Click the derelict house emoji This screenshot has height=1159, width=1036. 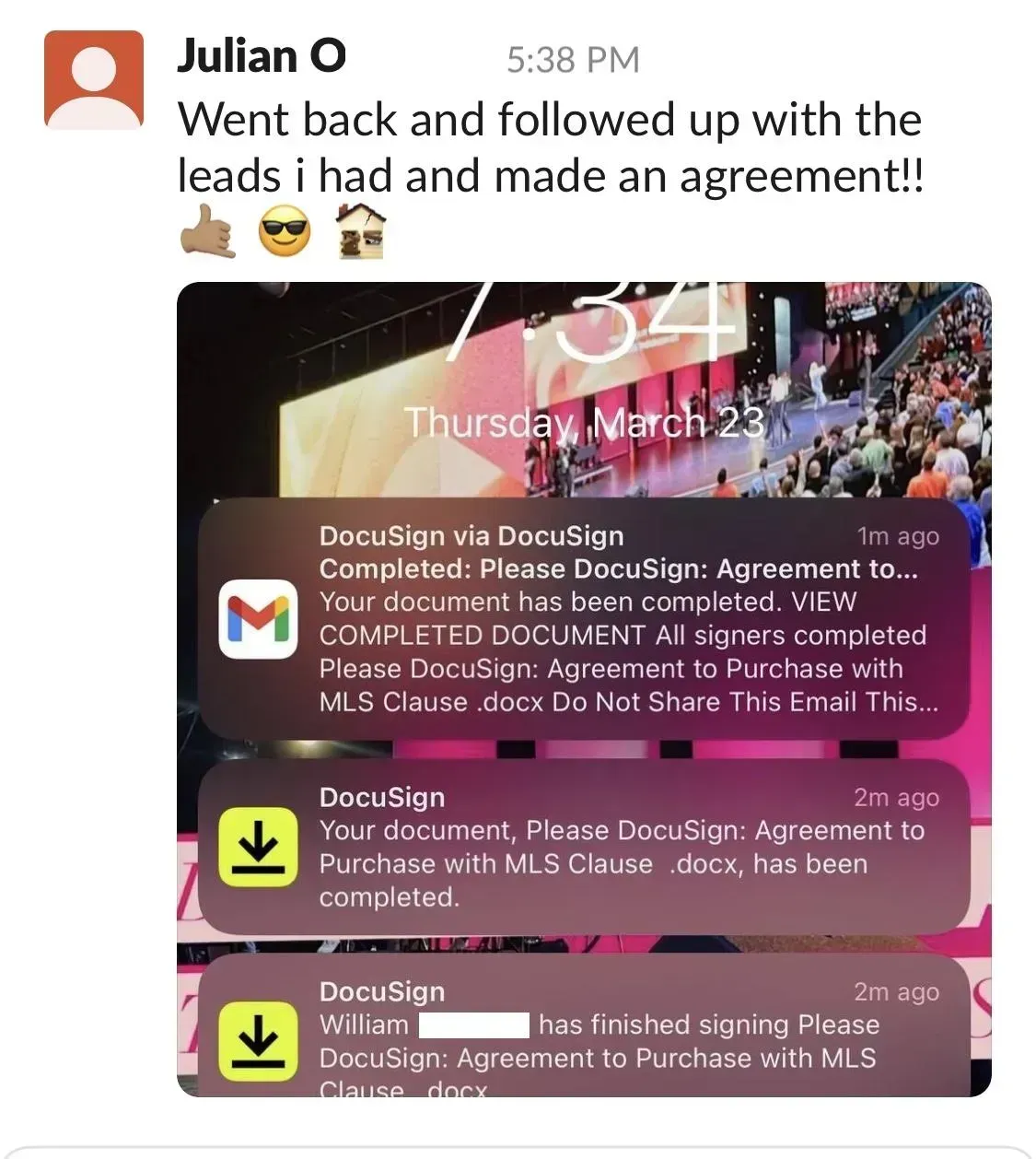coord(360,231)
